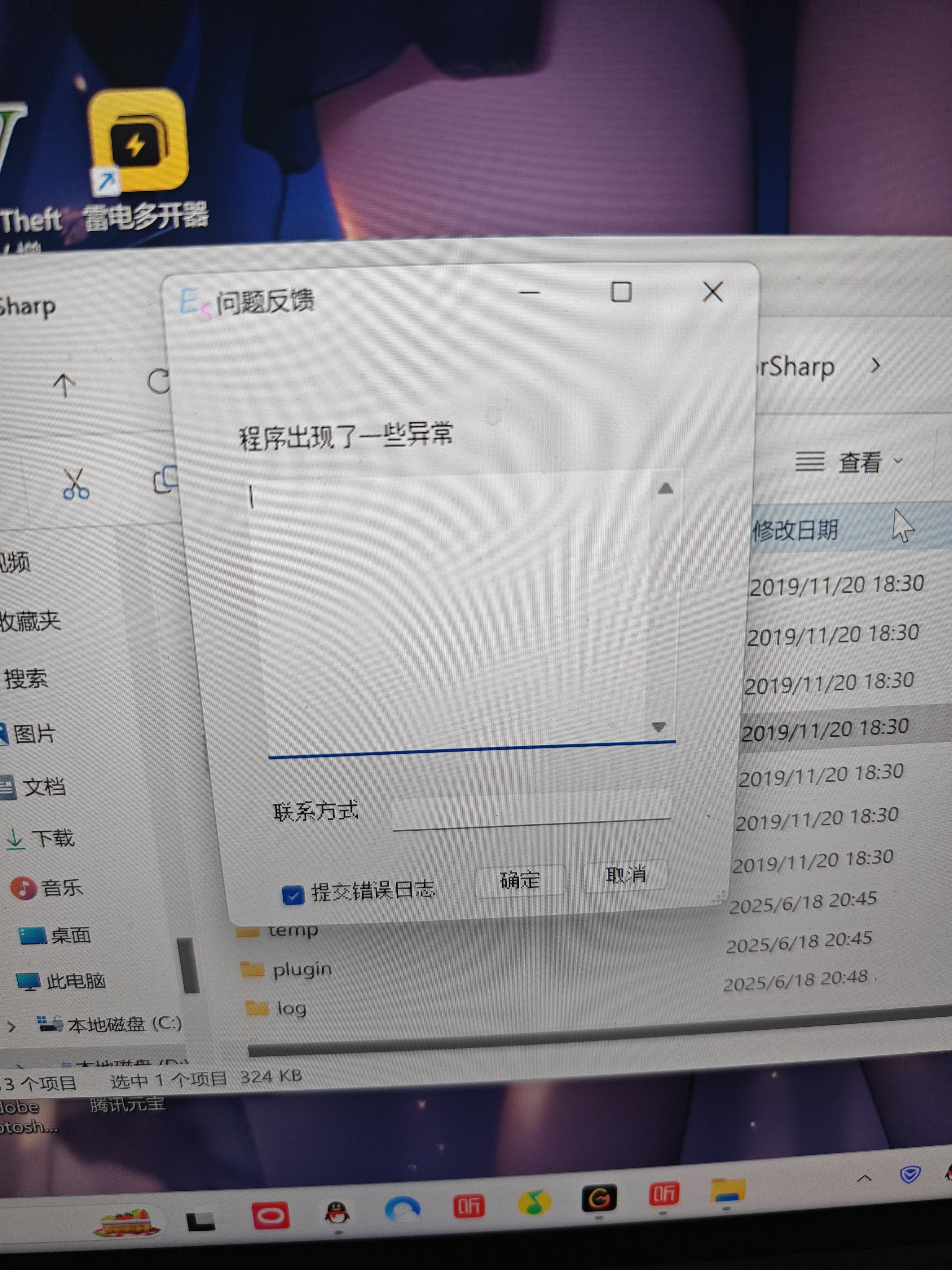Screen dimensions: 952x1270
Task: Click the Explorer up-arrow navigation button
Action: coord(64,385)
